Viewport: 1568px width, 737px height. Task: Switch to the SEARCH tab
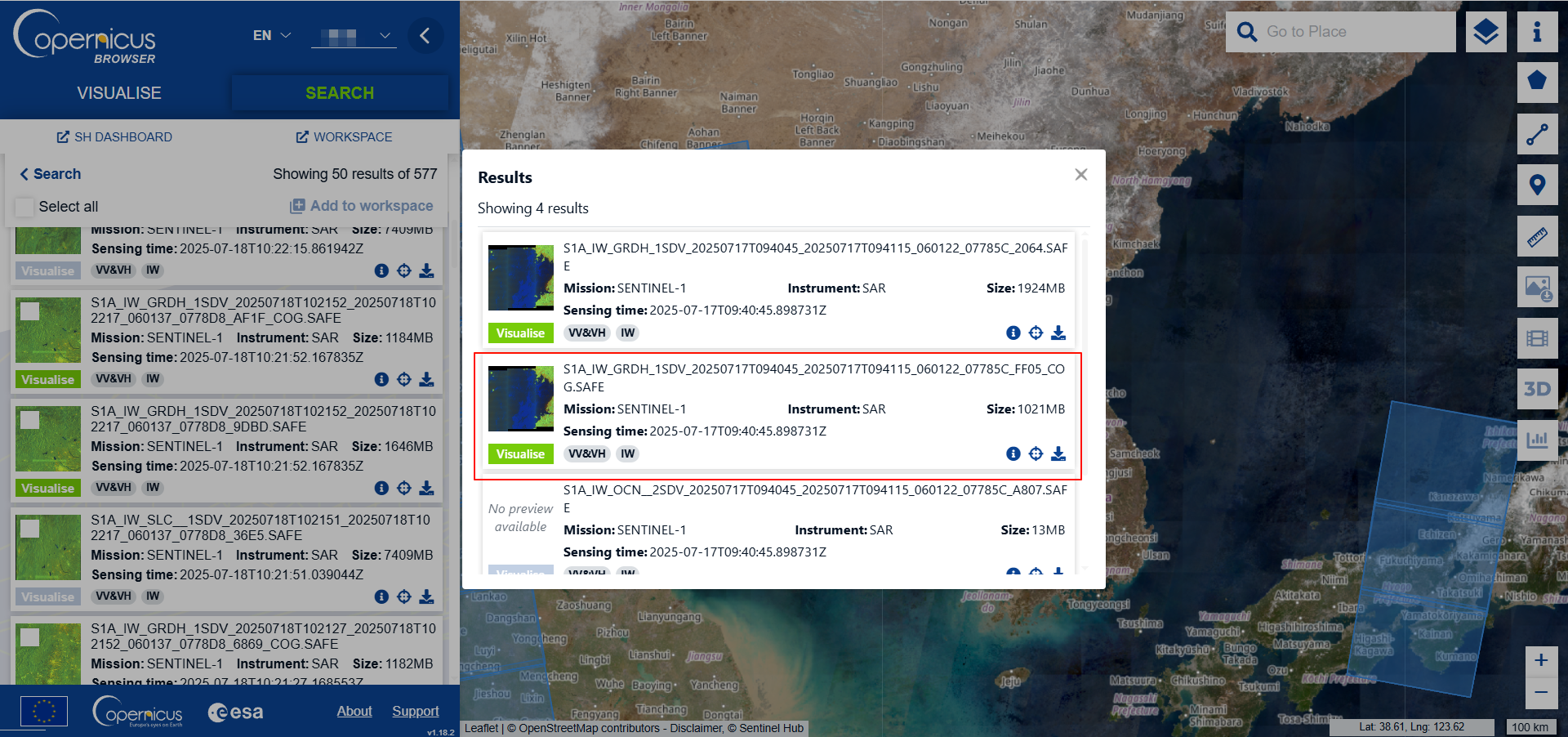340,92
